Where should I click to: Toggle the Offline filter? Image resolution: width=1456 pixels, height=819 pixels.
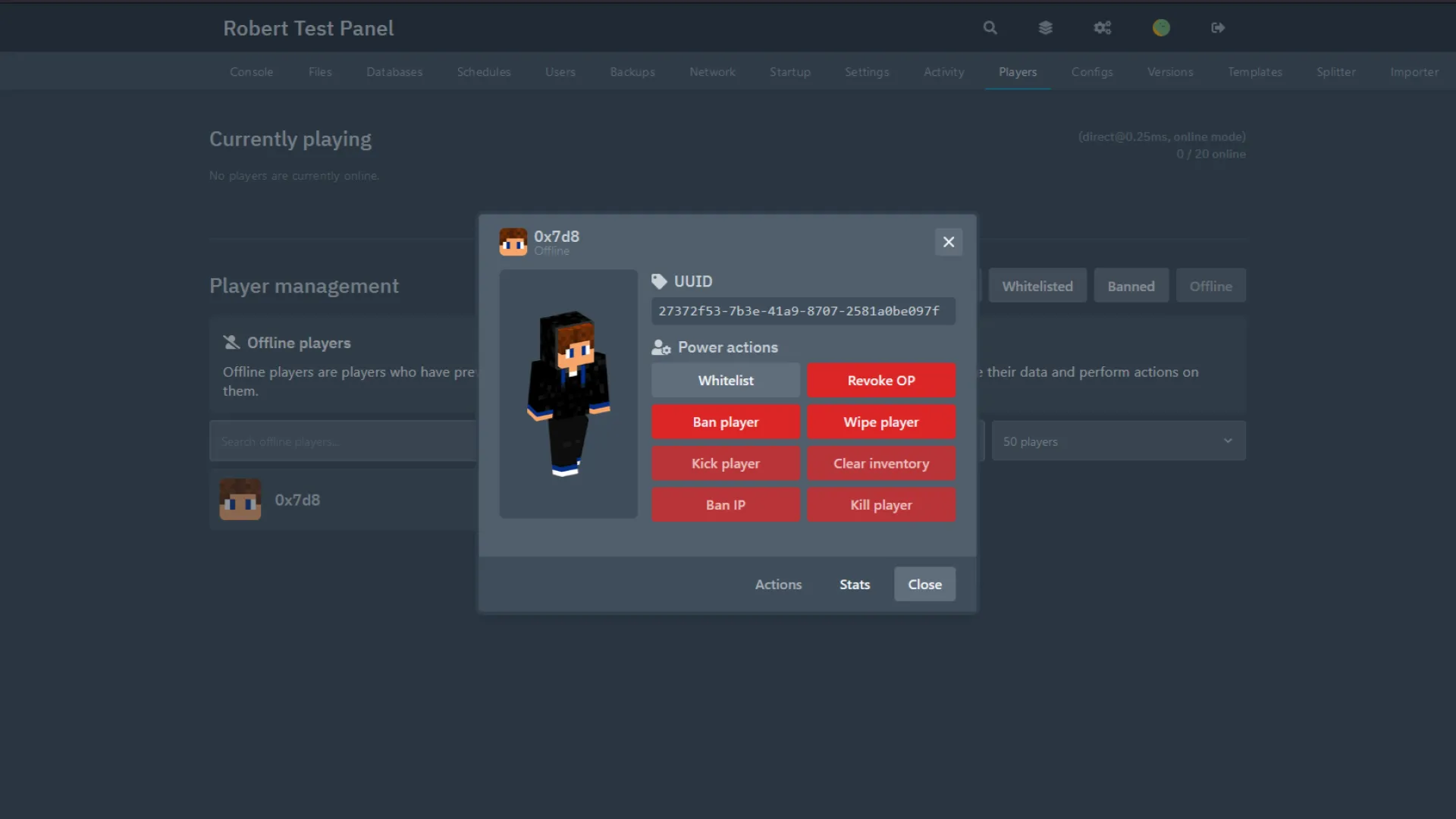pyautogui.click(x=1210, y=285)
